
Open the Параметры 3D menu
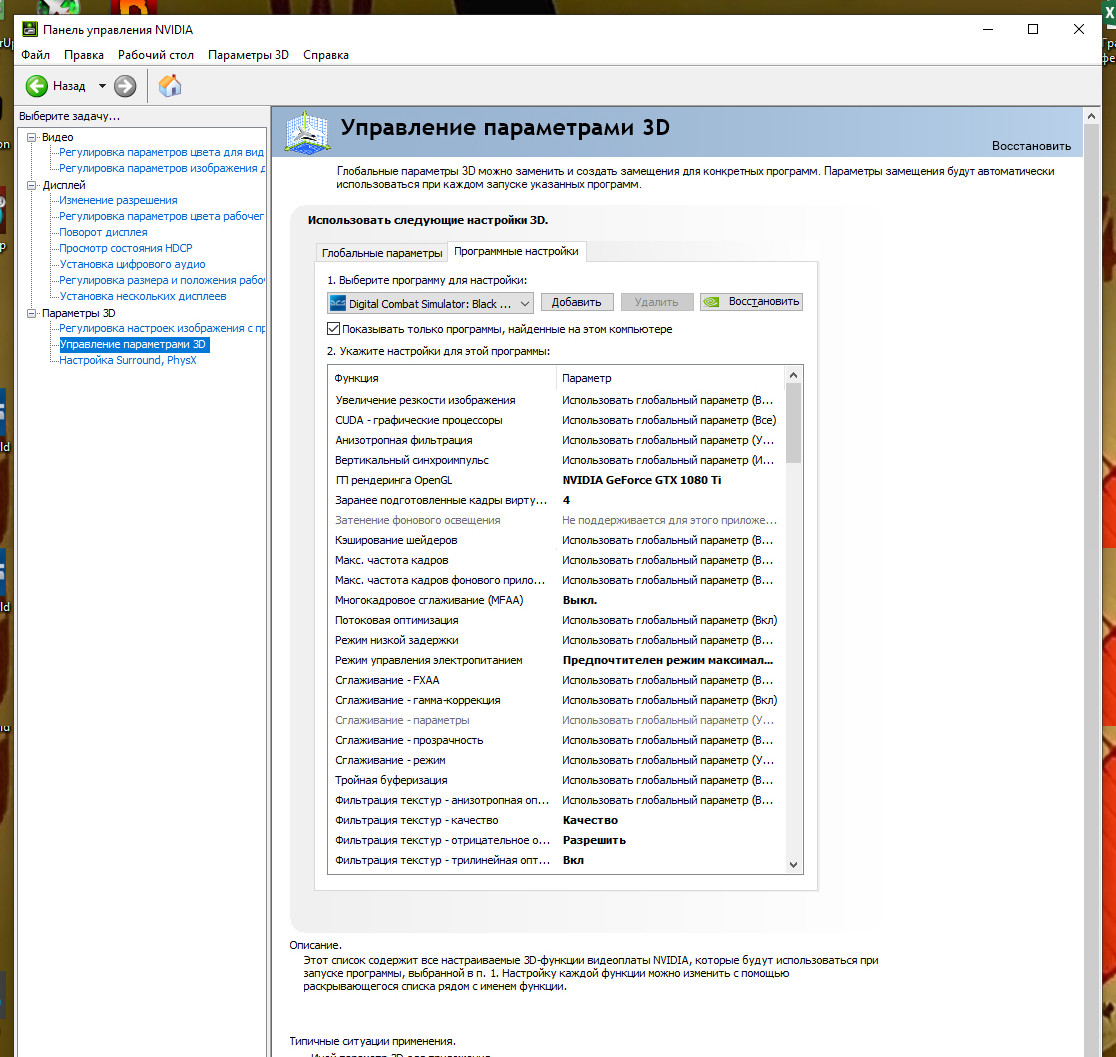tap(248, 55)
